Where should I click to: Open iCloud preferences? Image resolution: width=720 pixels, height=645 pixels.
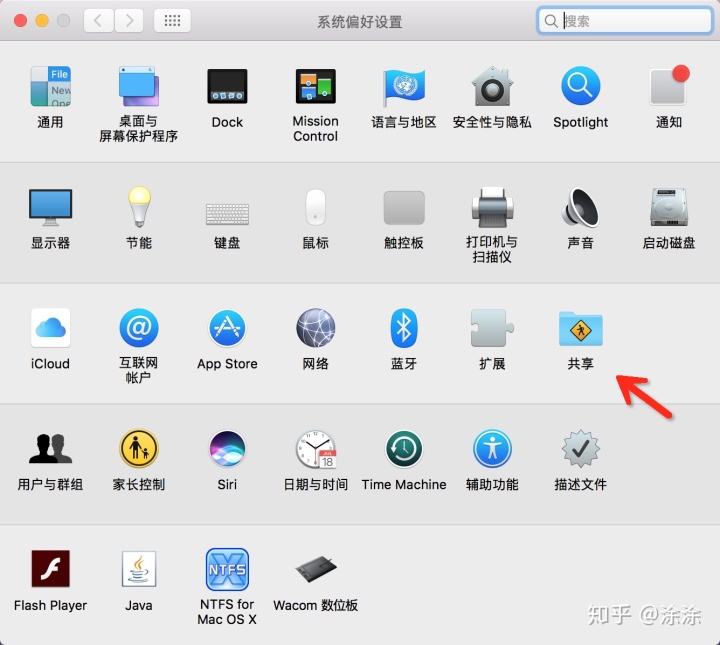[x=51, y=328]
